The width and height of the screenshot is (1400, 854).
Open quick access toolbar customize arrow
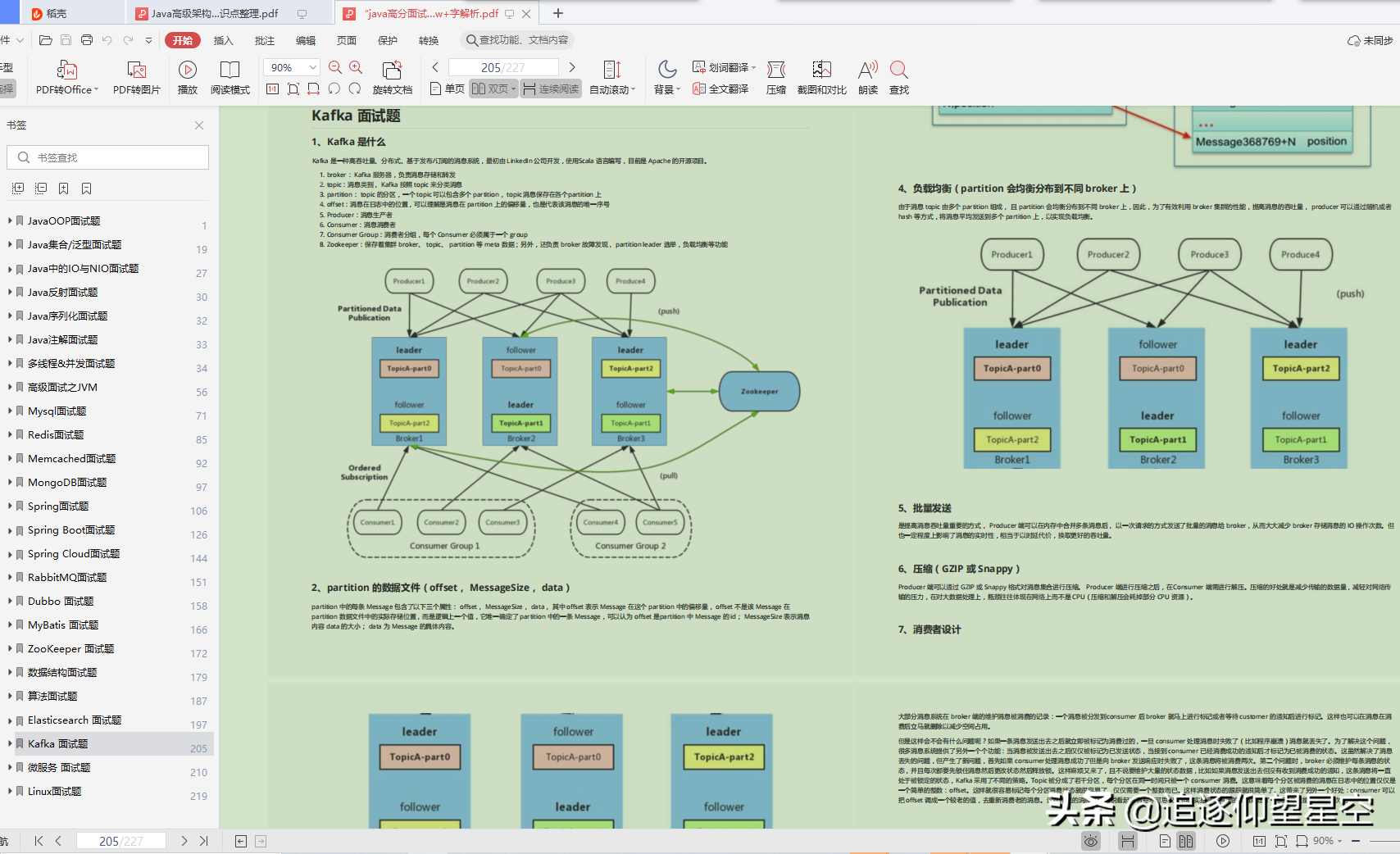(148, 40)
